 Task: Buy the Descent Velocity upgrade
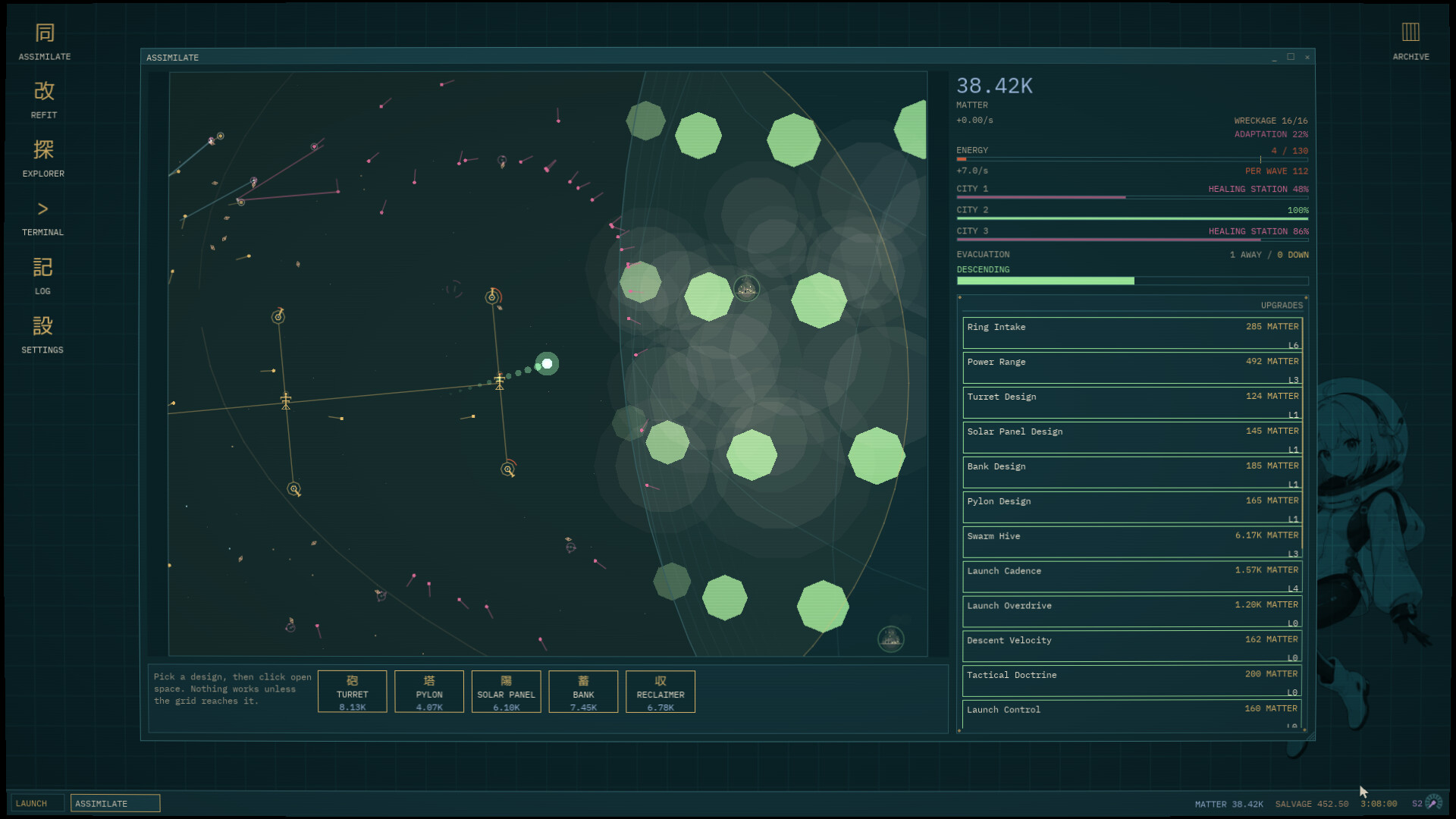(x=1132, y=647)
